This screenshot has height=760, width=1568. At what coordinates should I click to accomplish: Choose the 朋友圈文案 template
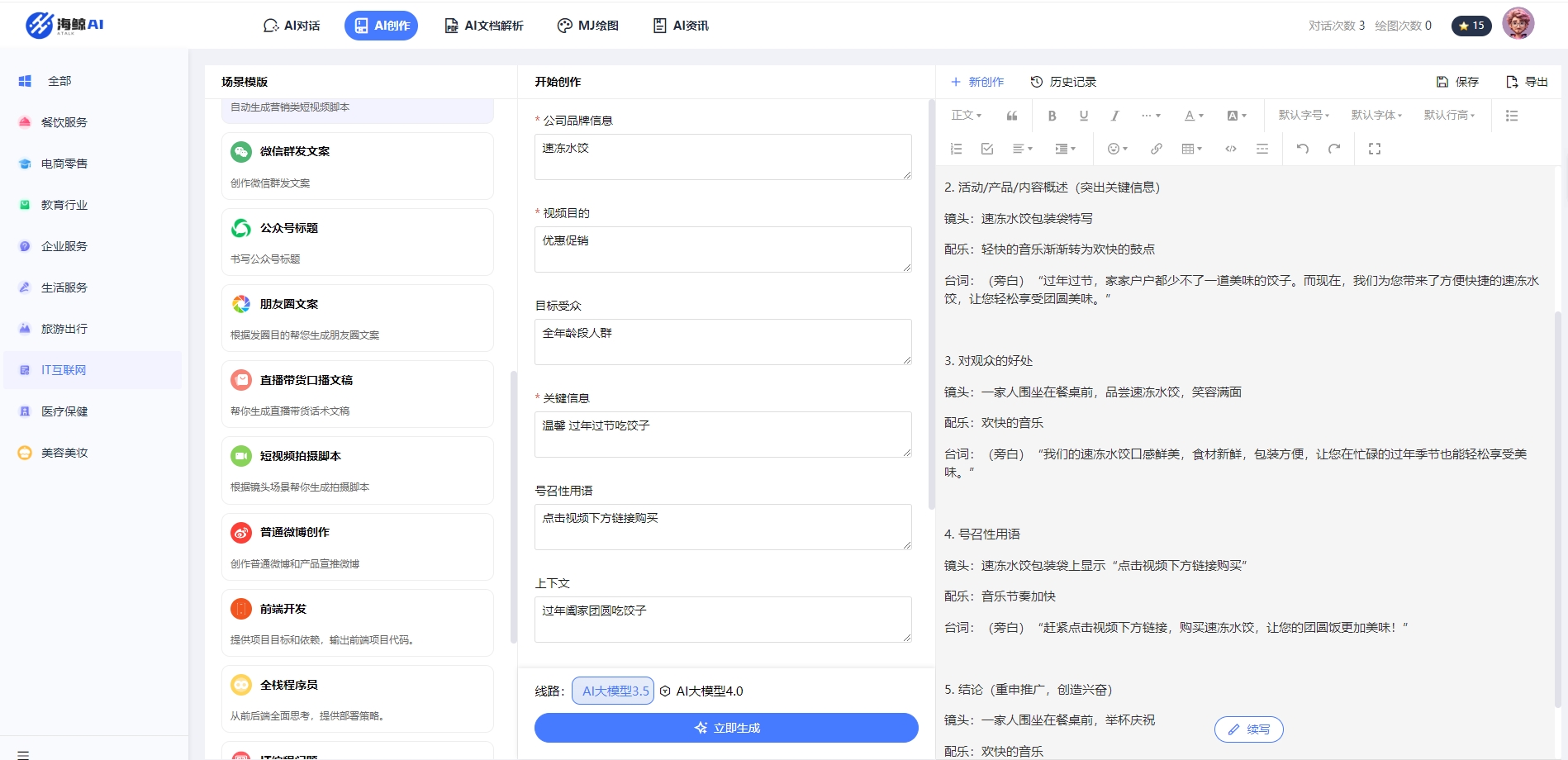357,318
